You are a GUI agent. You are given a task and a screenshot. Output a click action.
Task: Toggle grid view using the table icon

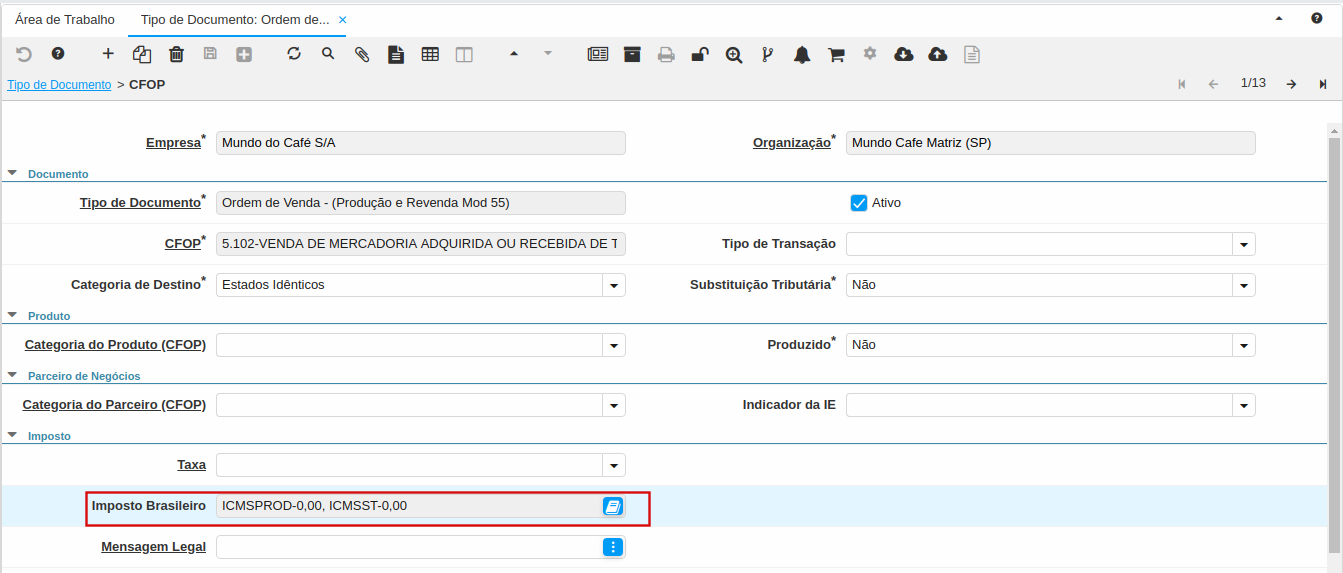(x=430, y=54)
